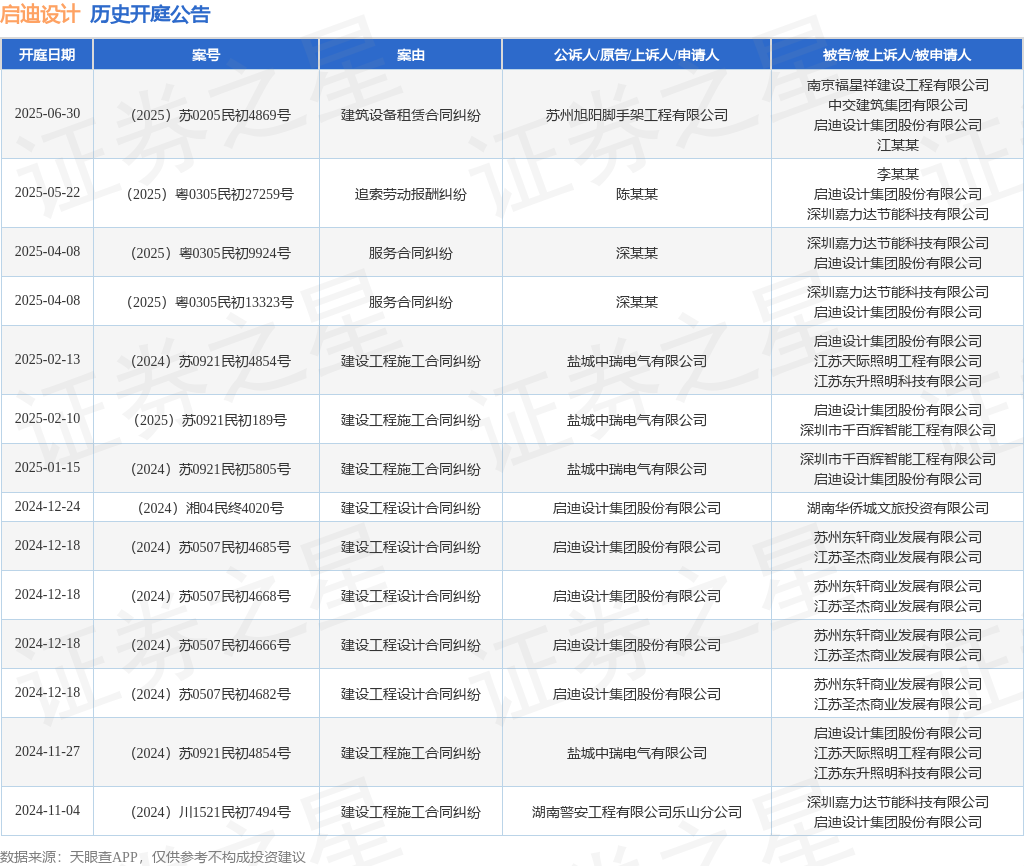Click the 案号 column header
The image size is (1024, 866).
tap(206, 55)
